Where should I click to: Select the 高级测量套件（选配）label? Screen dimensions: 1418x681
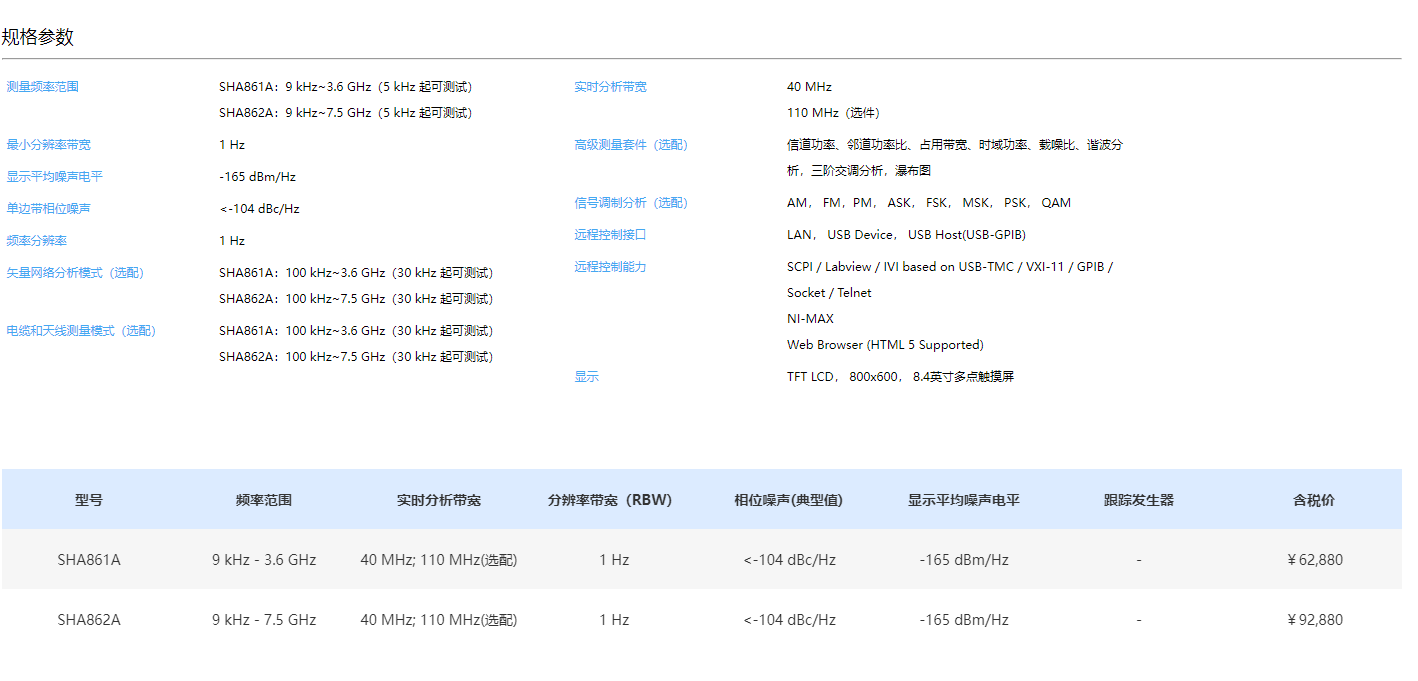point(631,145)
